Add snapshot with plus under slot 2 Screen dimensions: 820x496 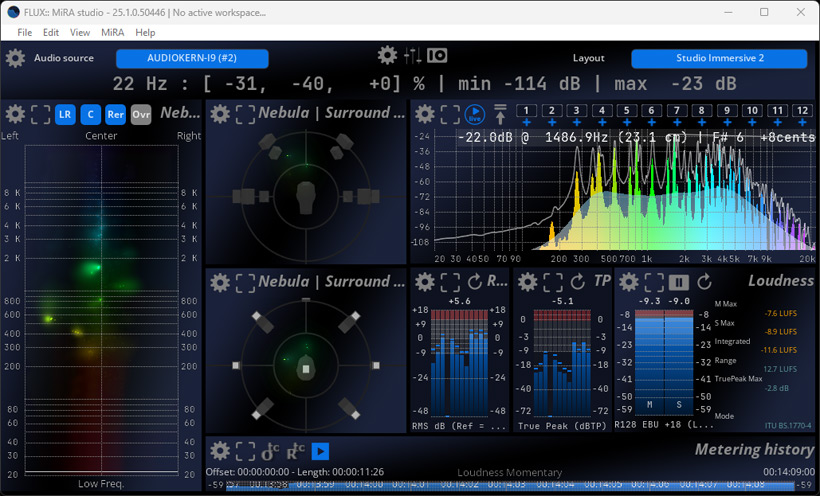pos(552,122)
